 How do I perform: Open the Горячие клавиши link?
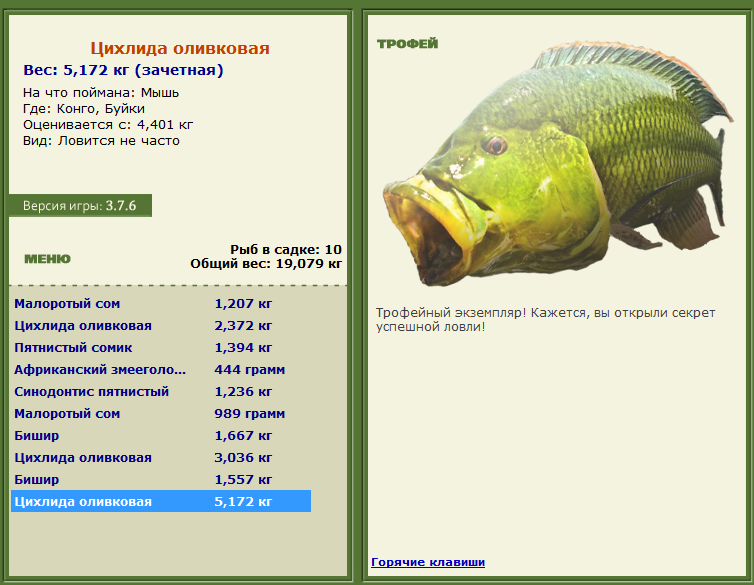428,562
